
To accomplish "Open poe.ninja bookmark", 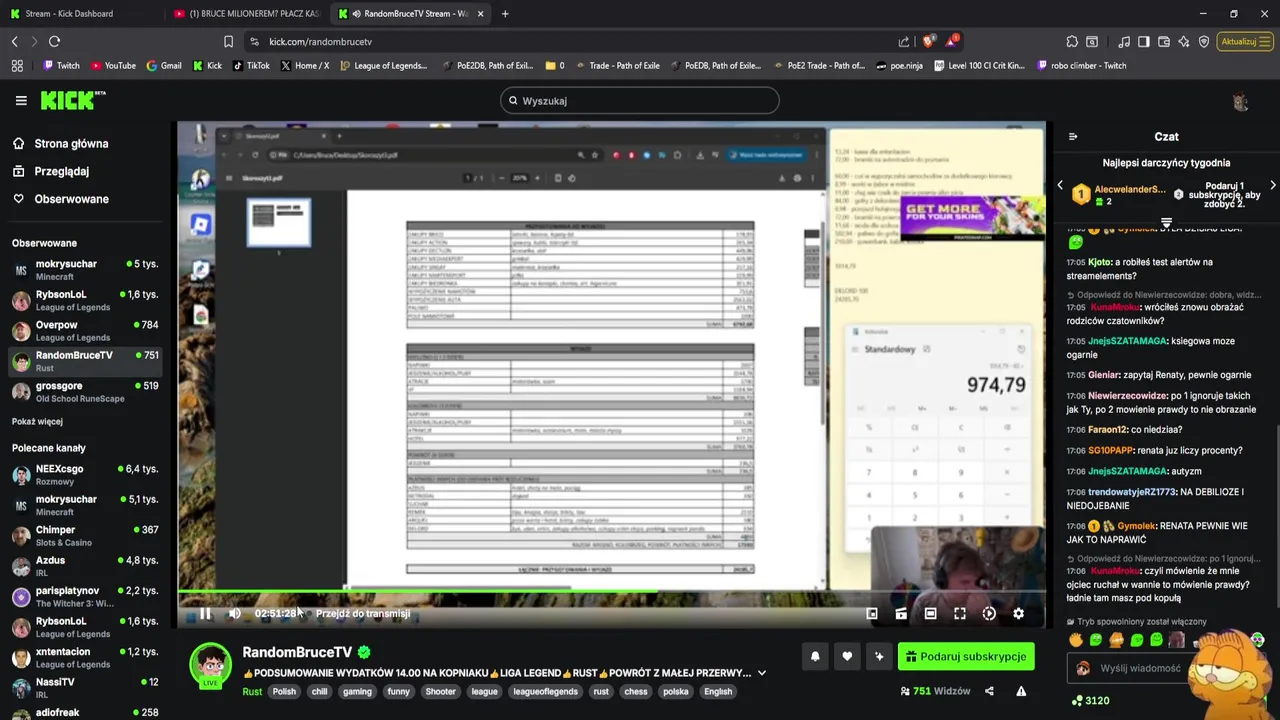I will (x=899, y=66).
